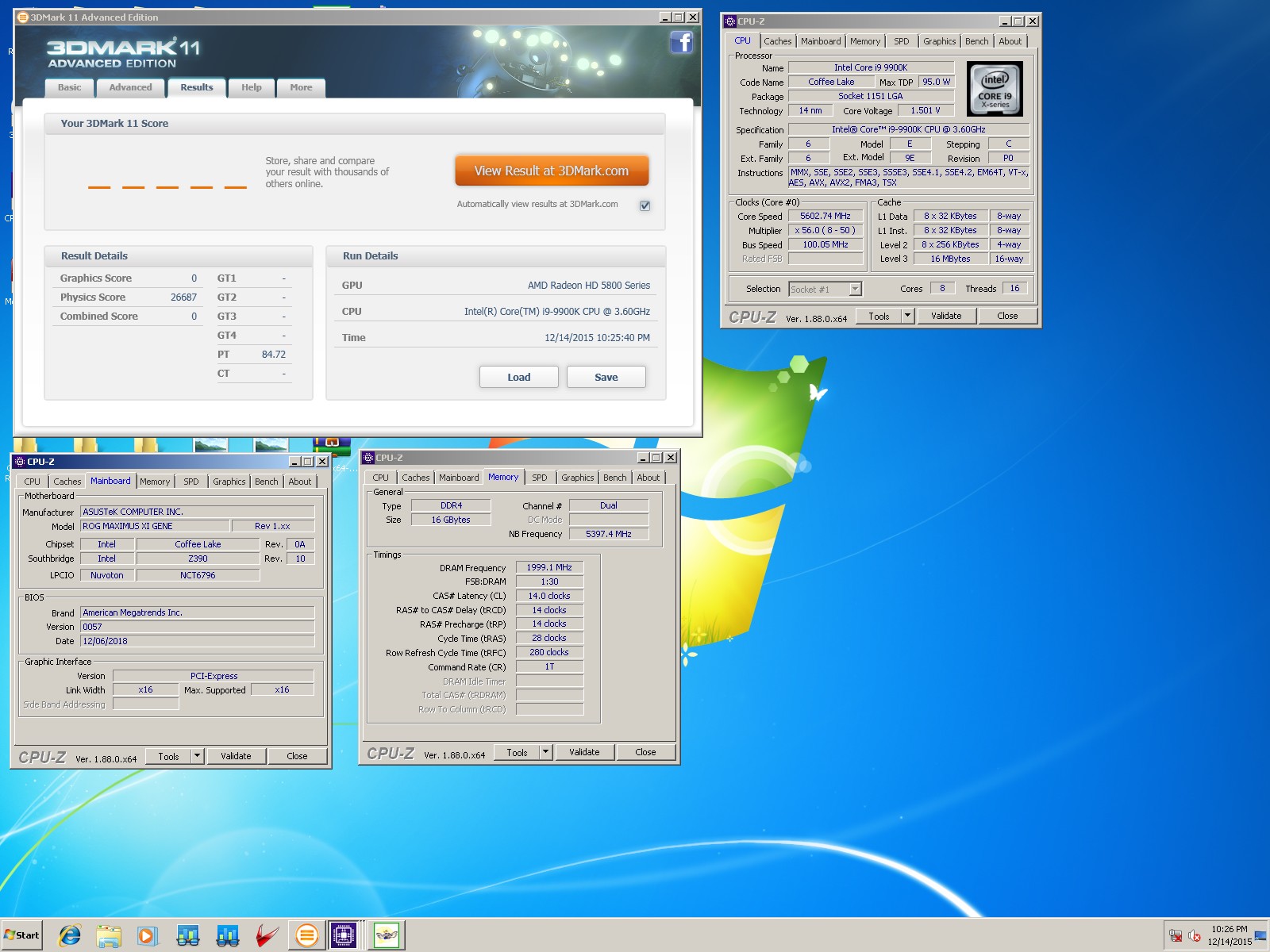Open Tools dropdown arrow in CPU-Z Memory window
The height and width of the screenshot is (952, 1270).
[546, 752]
